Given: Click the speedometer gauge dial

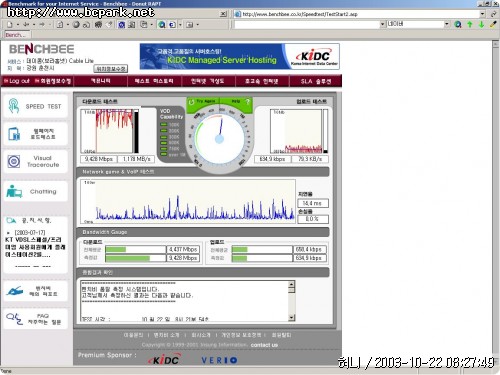Looking at the screenshot, I should pyautogui.click(x=219, y=139).
